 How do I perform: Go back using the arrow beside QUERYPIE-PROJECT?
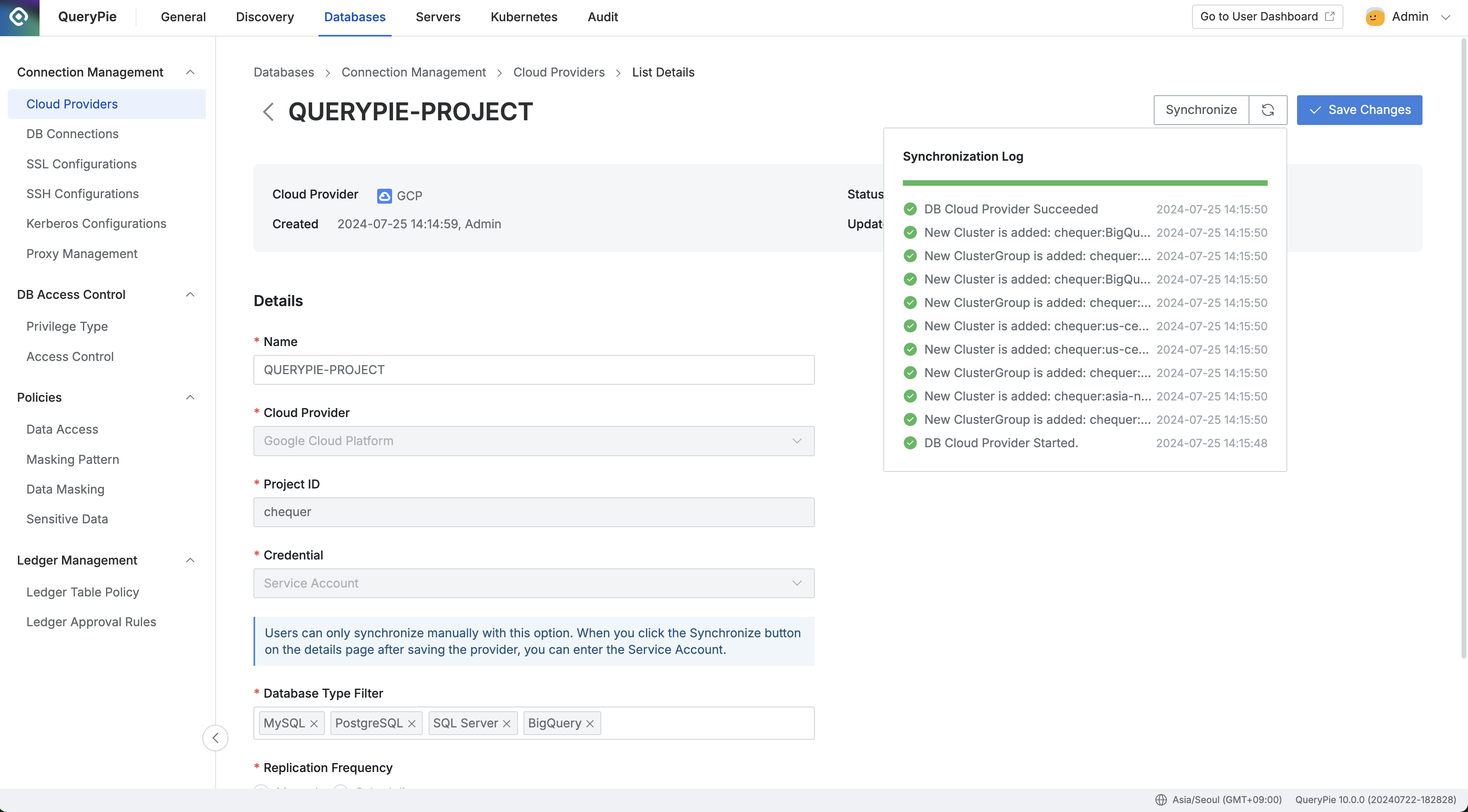[x=268, y=112]
